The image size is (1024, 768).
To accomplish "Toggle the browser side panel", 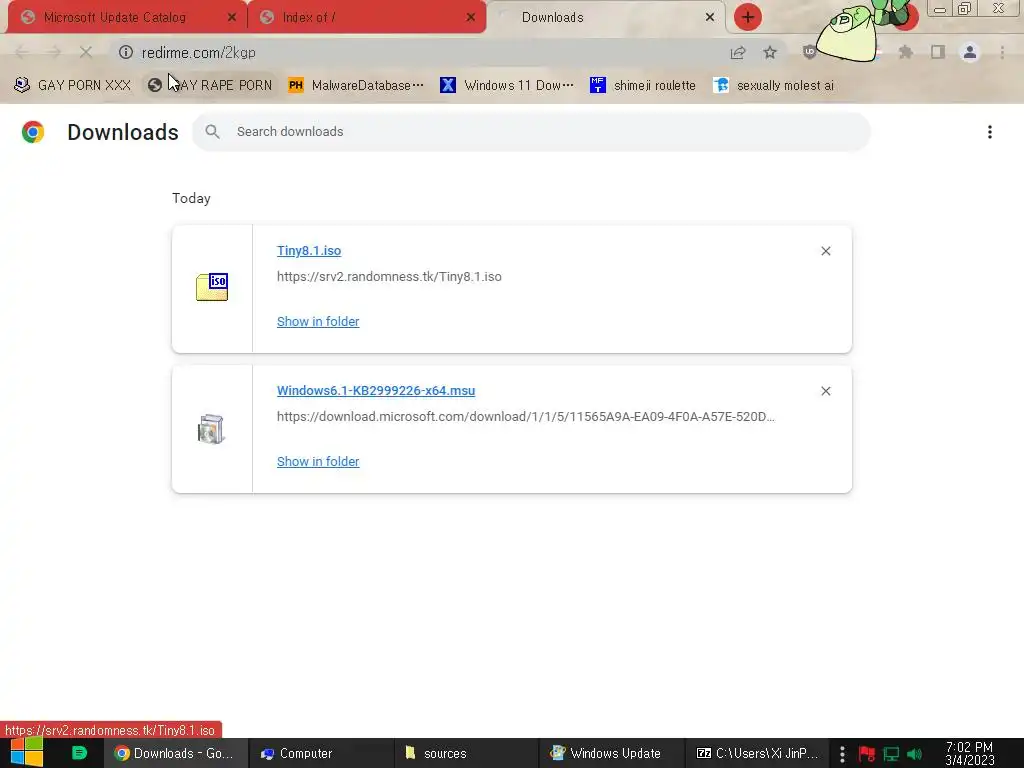I will coord(938,52).
